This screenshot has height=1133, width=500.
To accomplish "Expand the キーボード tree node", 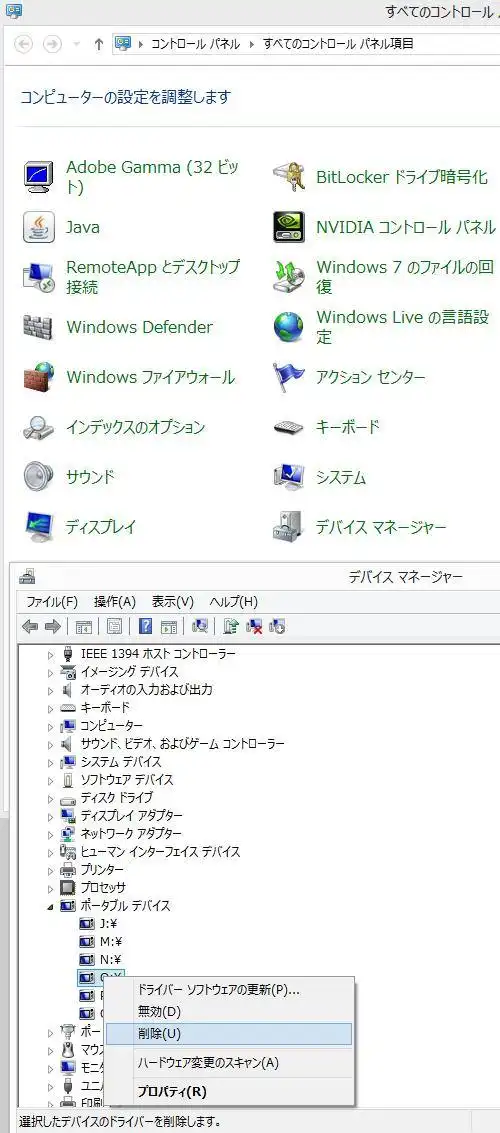I will pyautogui.click(x=51, y=708).
